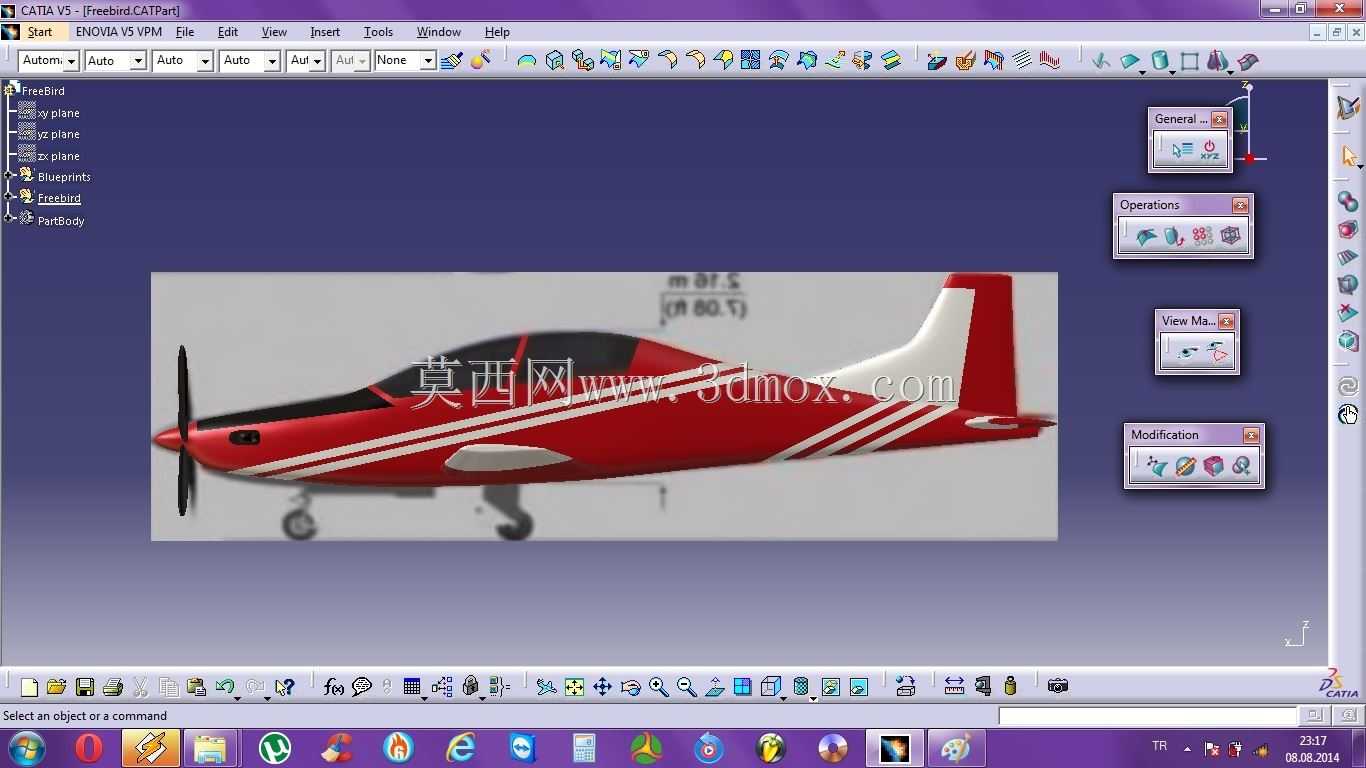
Task: Open the None layer dropdown
Action: (428, 61)
